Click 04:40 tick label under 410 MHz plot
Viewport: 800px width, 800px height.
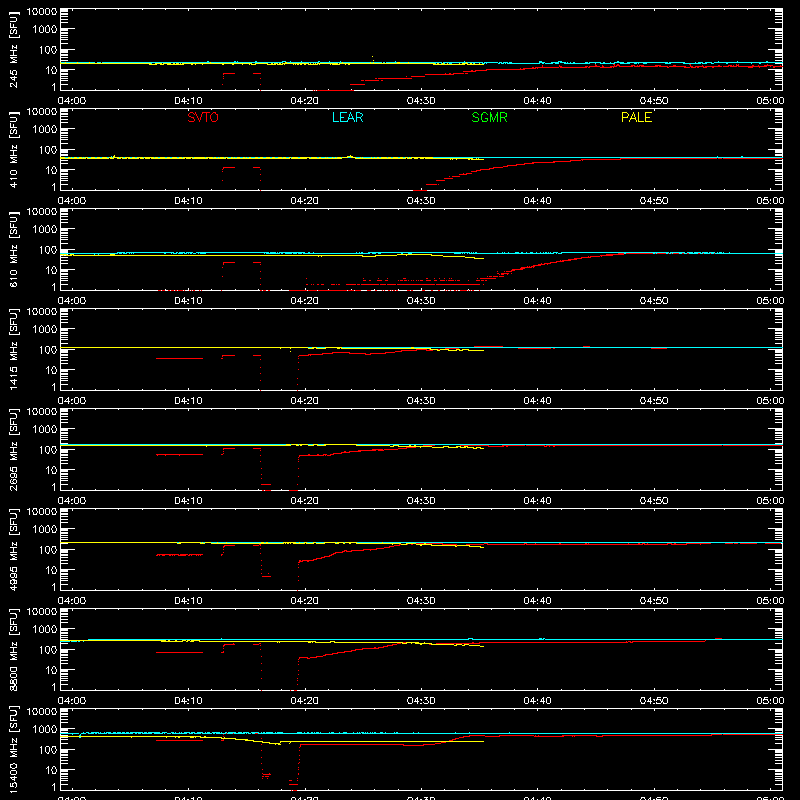pyautogui.click(x=537, y=201)
